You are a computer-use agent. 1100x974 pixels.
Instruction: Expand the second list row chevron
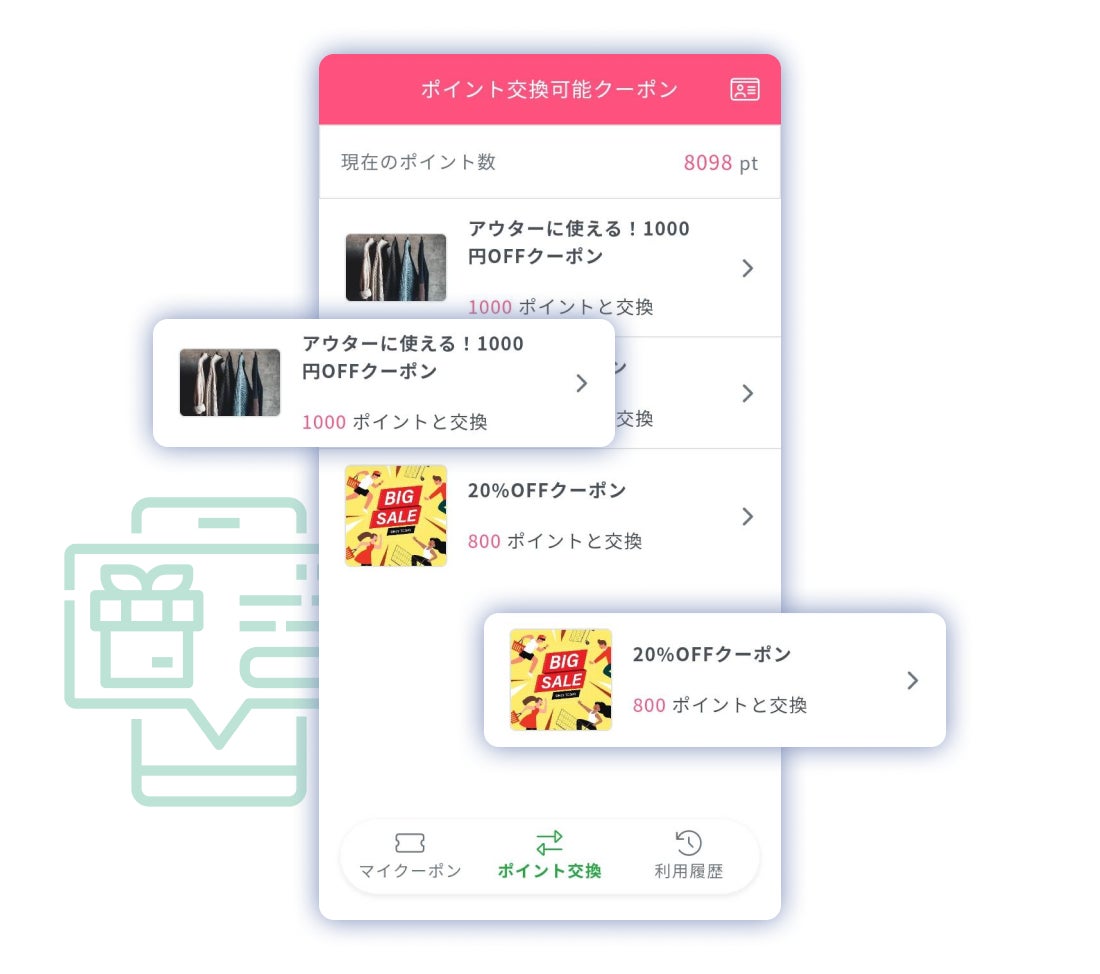click(x=748, y=393)
